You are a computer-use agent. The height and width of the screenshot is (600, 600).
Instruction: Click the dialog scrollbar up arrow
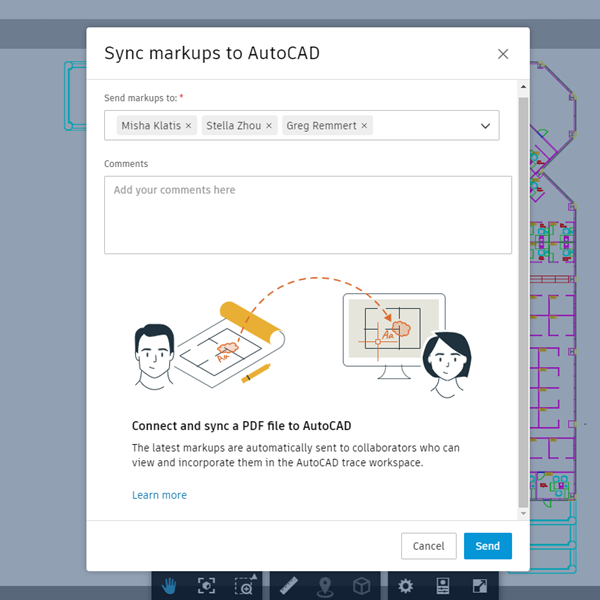tap(523, 87)
